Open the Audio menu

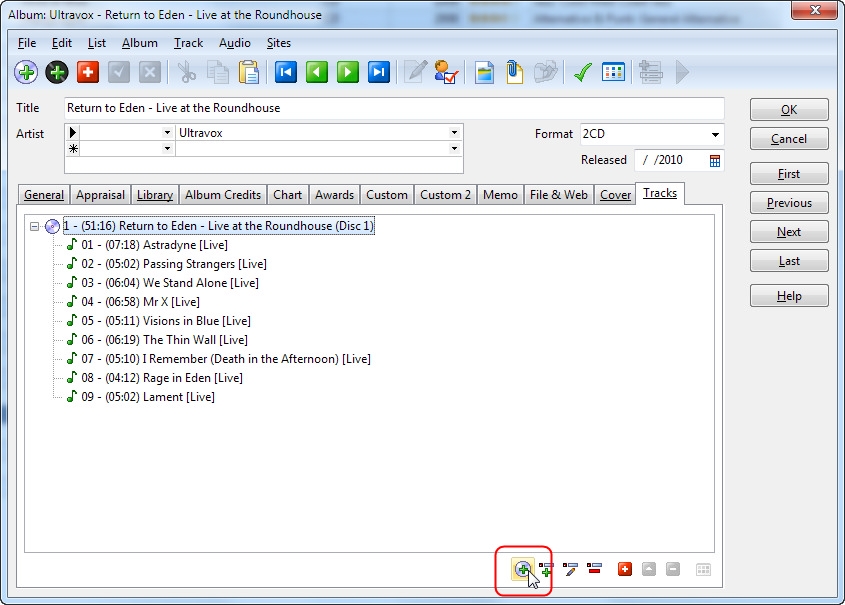[234, 43]
